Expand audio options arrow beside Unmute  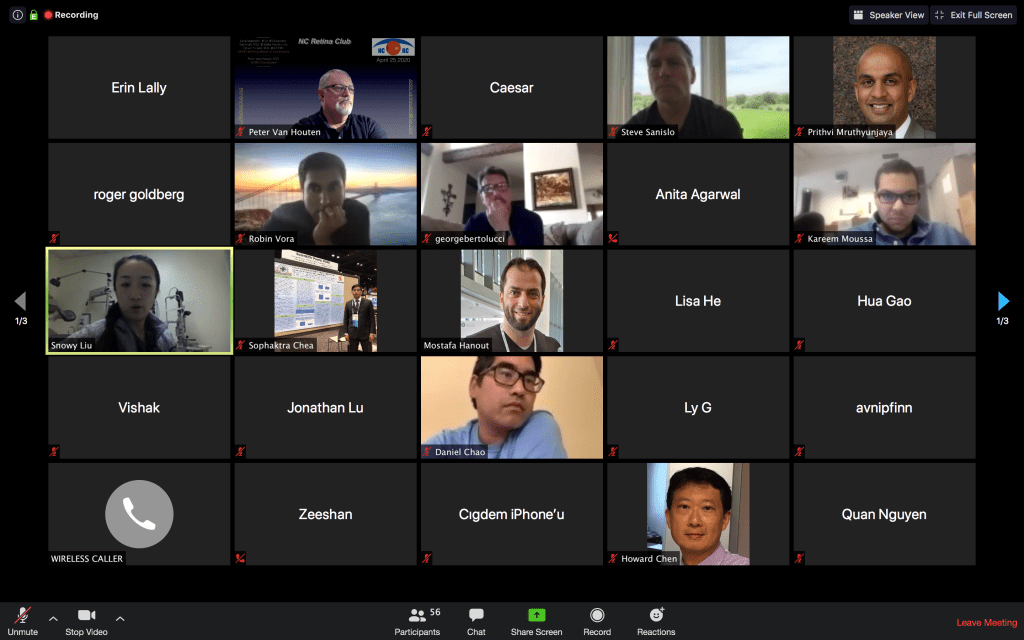(53, 618)
